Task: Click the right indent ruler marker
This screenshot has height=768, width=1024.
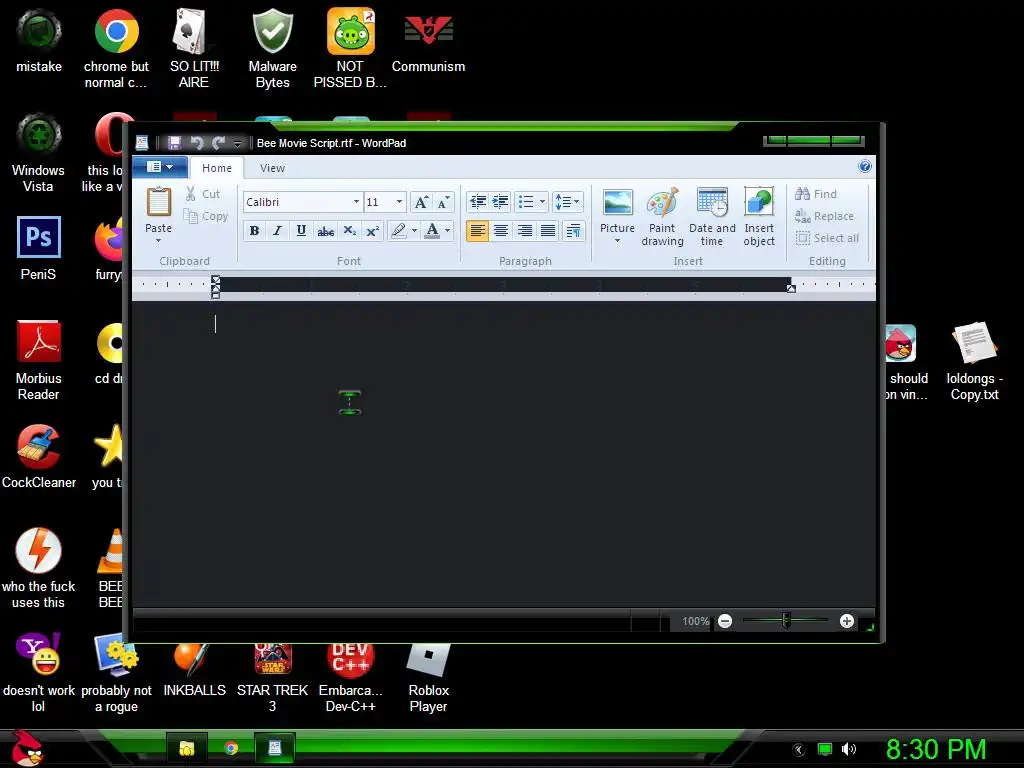Action: (x=791, y=288)
